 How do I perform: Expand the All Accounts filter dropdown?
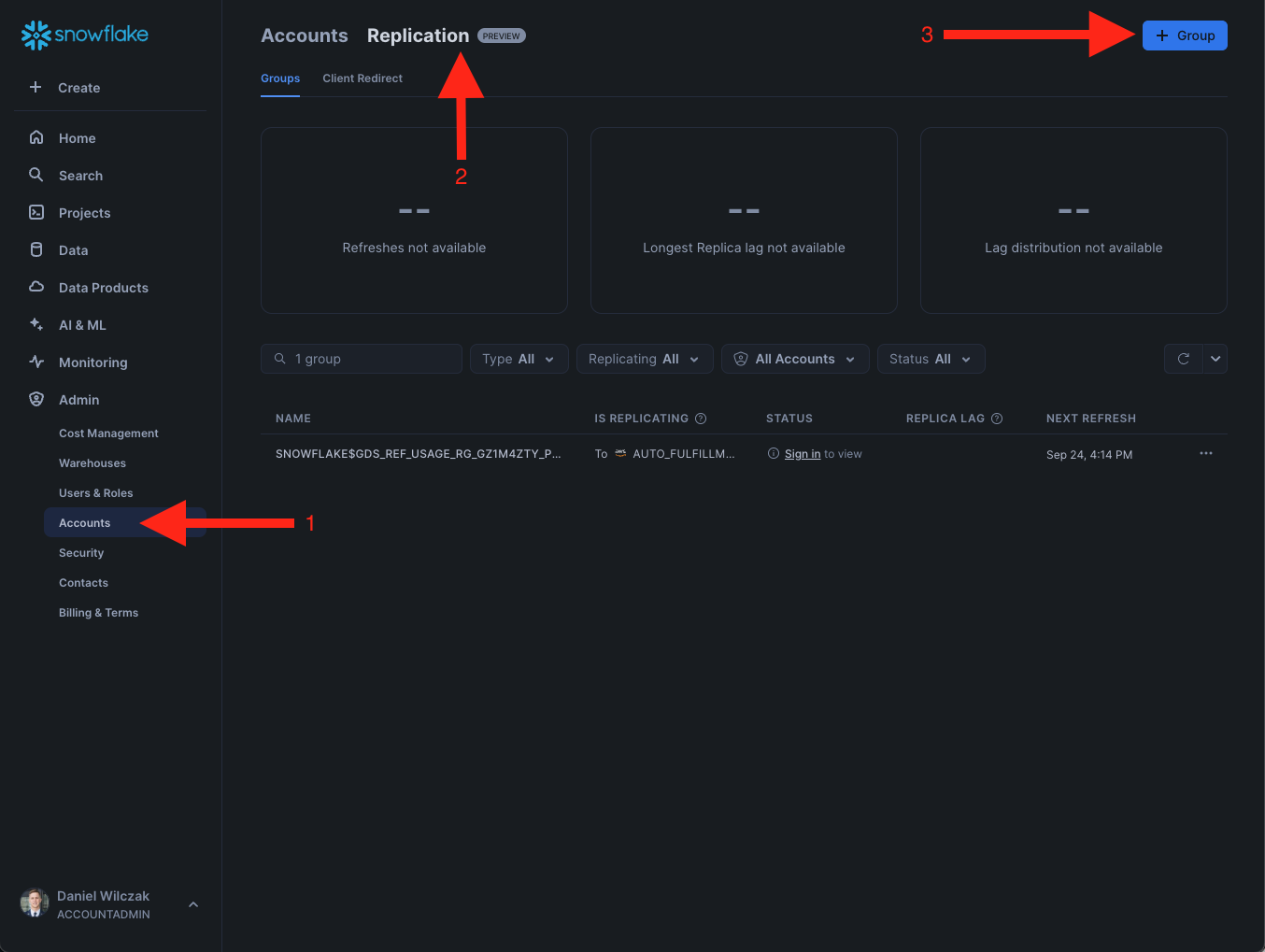(795, 359)
